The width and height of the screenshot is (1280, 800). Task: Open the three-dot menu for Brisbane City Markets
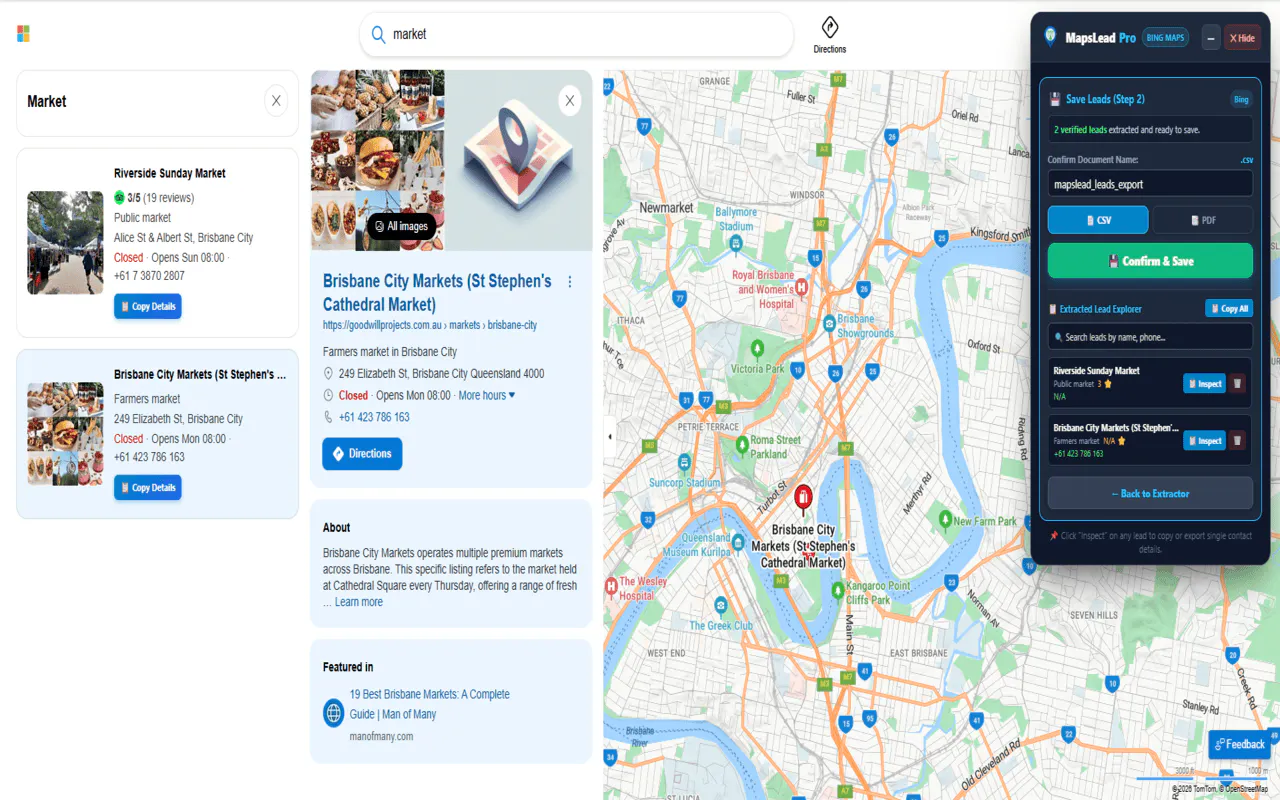click(570, 282)
